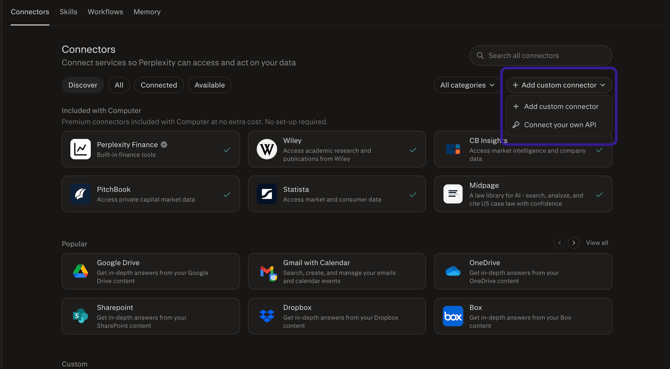Image resolution: width=670 pixels, height=369 pixels.
Task: Click the Statista logo icon
Action: click(x=267, y=194)
